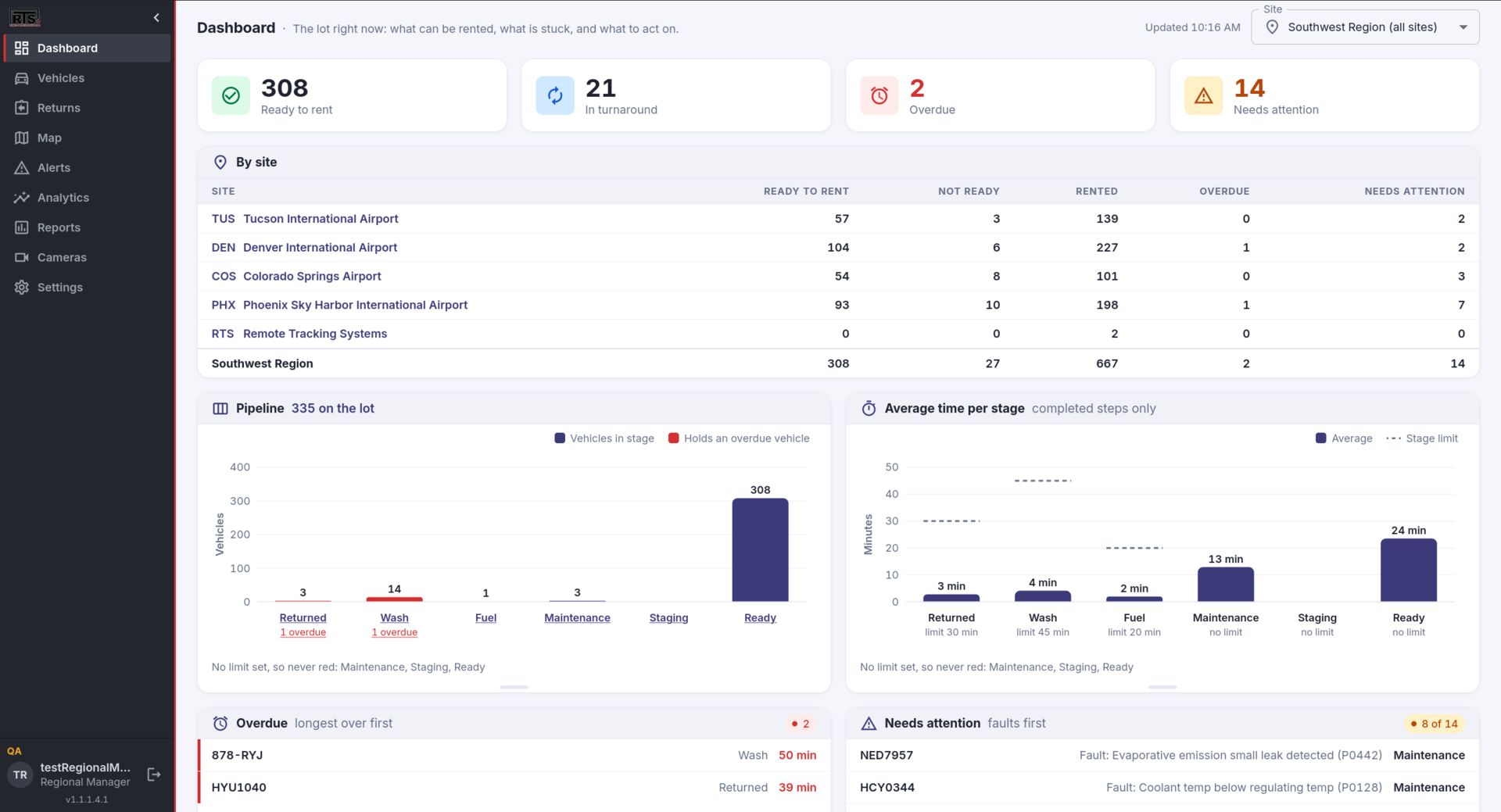The image size is (1501, 812).
Task: Click the TR user avatar
Action: (x=20, y=774)
